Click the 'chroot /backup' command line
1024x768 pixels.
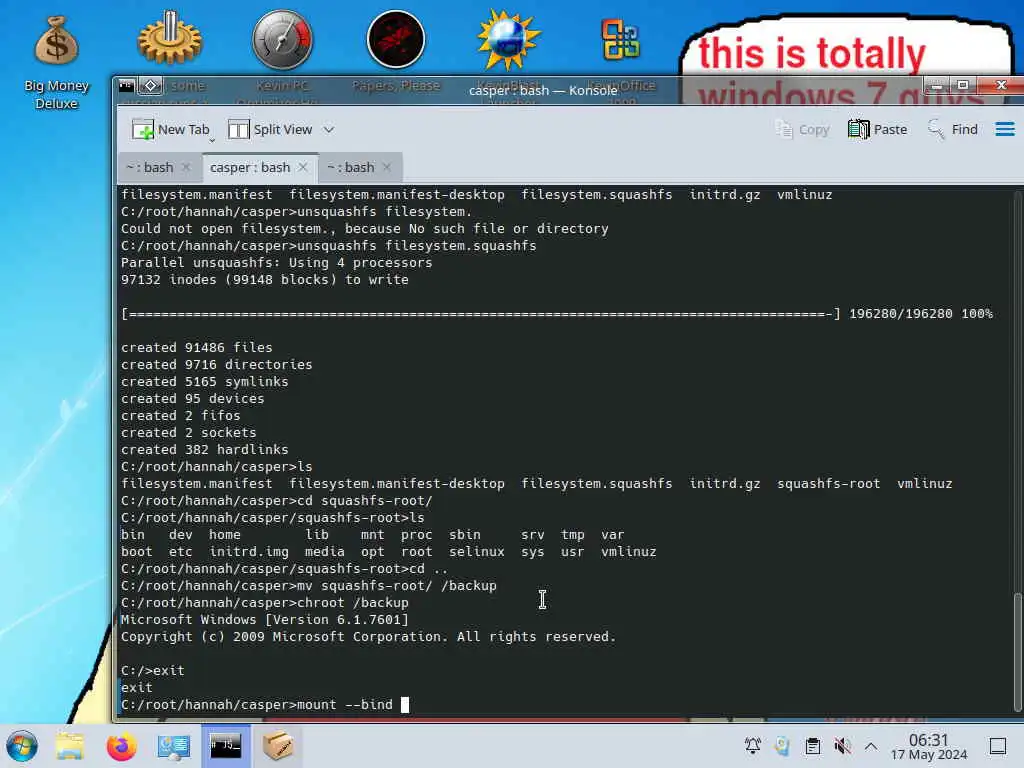tap(264, 603)
